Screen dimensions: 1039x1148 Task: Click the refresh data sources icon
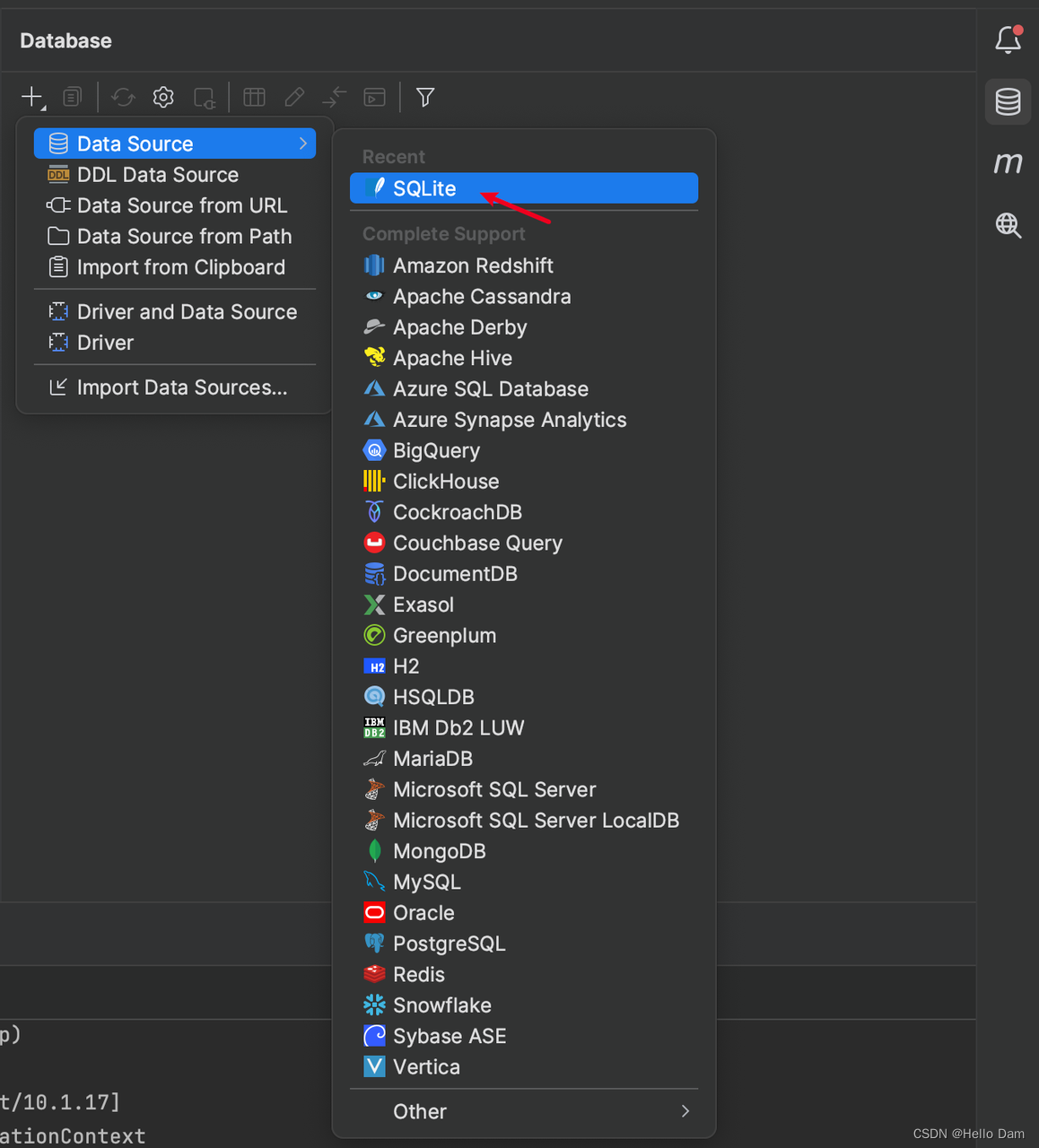click(122, 97)
